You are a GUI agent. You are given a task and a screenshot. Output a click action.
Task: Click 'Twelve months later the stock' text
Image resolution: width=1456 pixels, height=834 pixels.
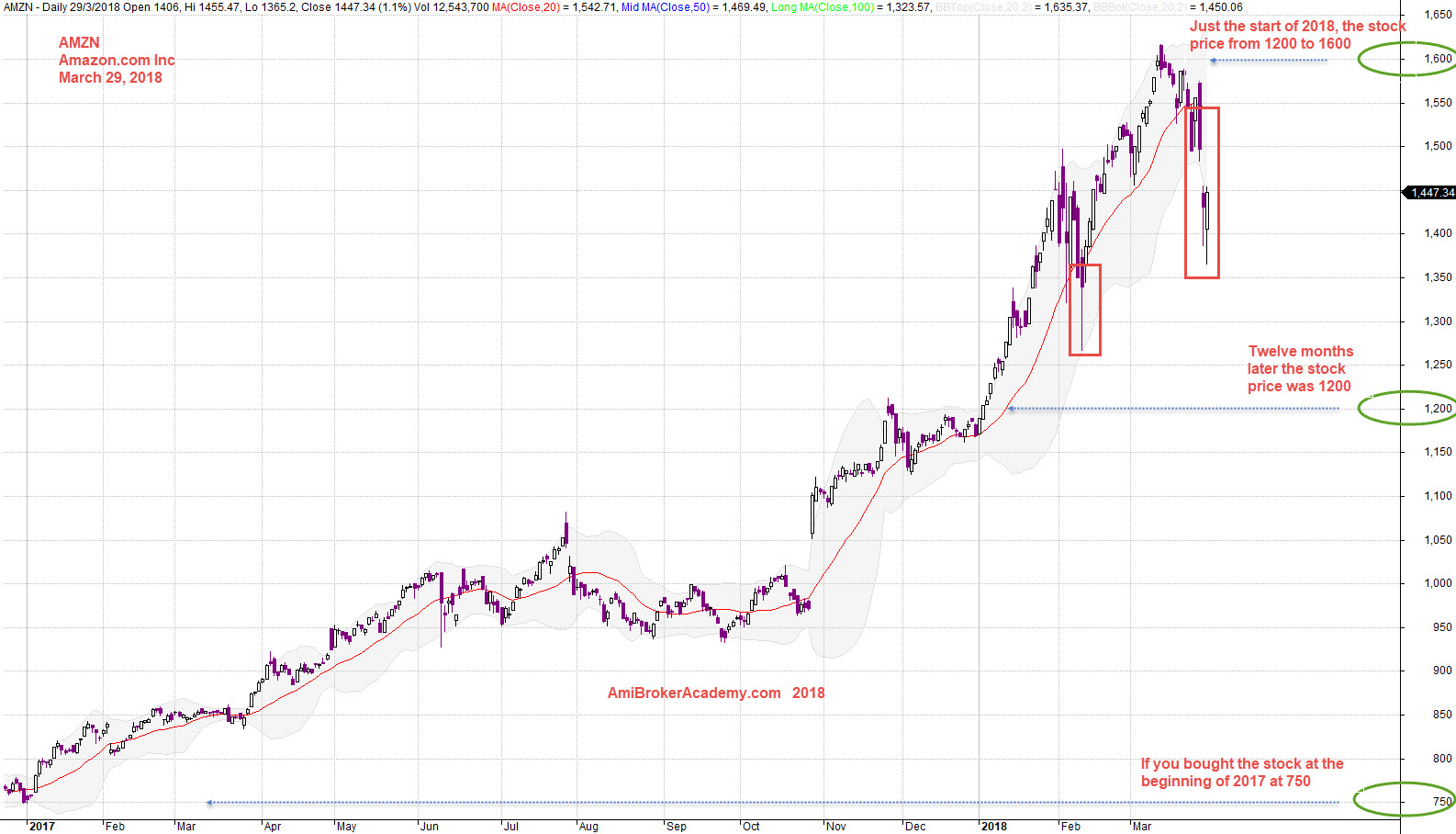pos(1299,360)
